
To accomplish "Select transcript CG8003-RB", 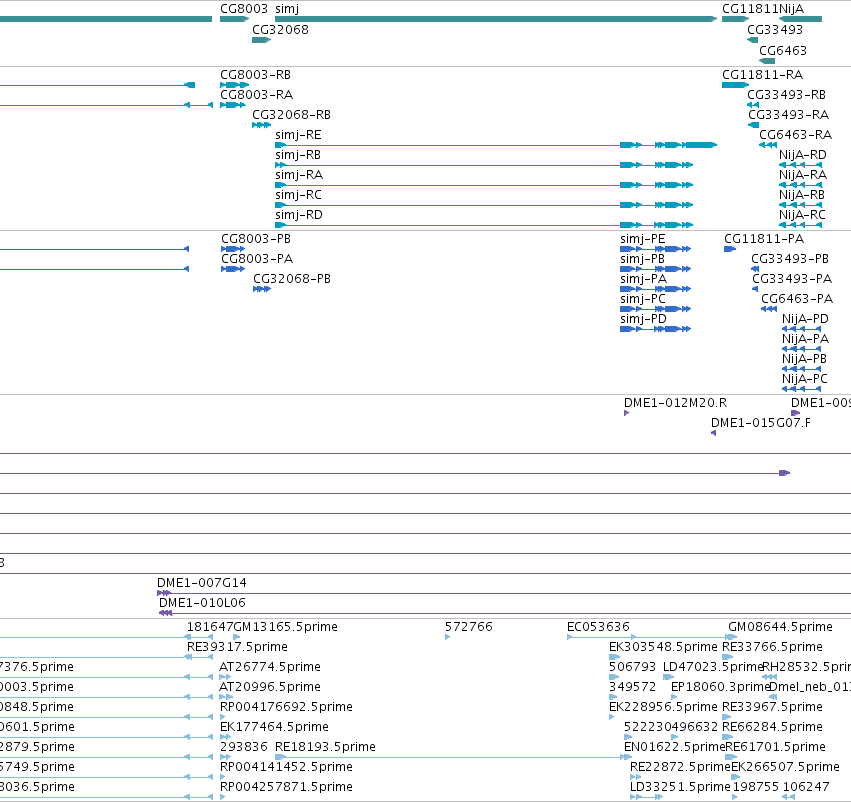I will click(x=255, y=74).
